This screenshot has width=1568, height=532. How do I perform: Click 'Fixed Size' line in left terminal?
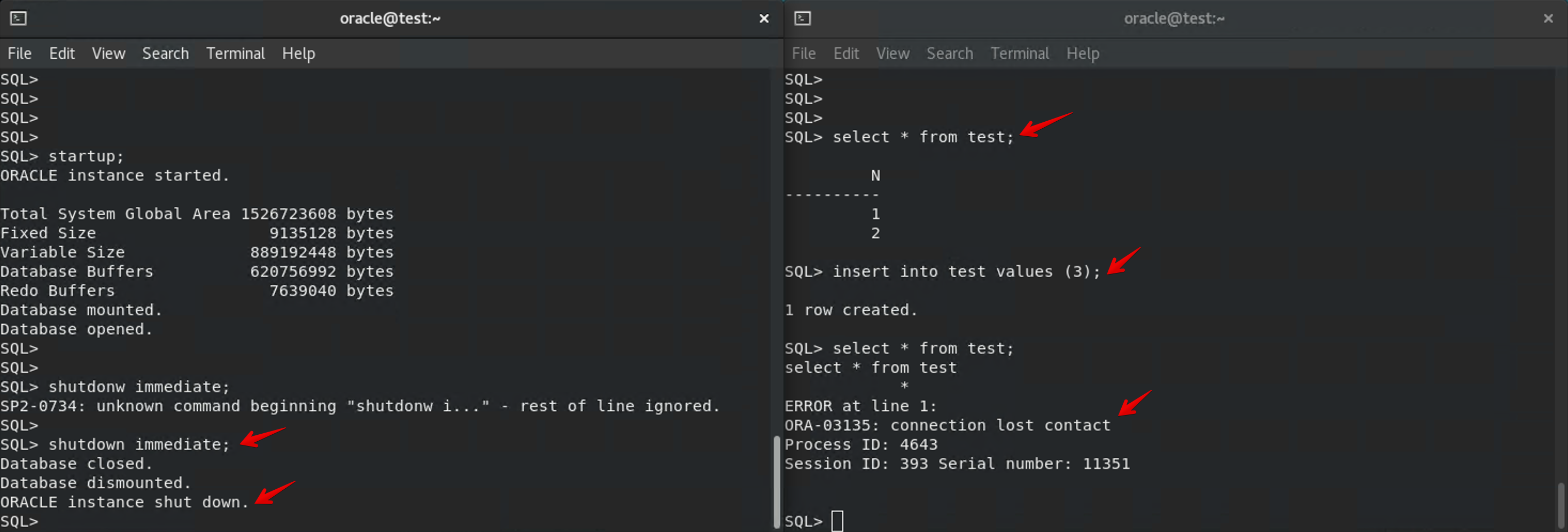click(x=197, y=233)
